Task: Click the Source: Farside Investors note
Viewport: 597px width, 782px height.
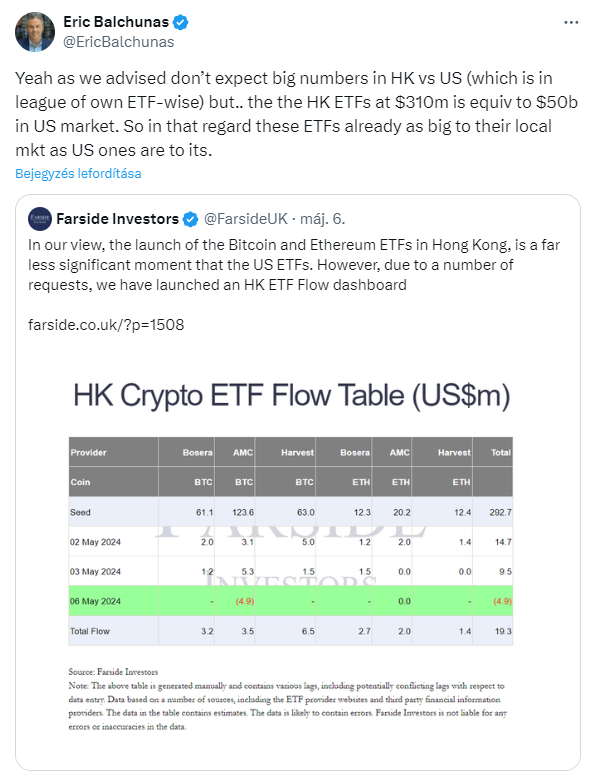Action: click(113, 672)
